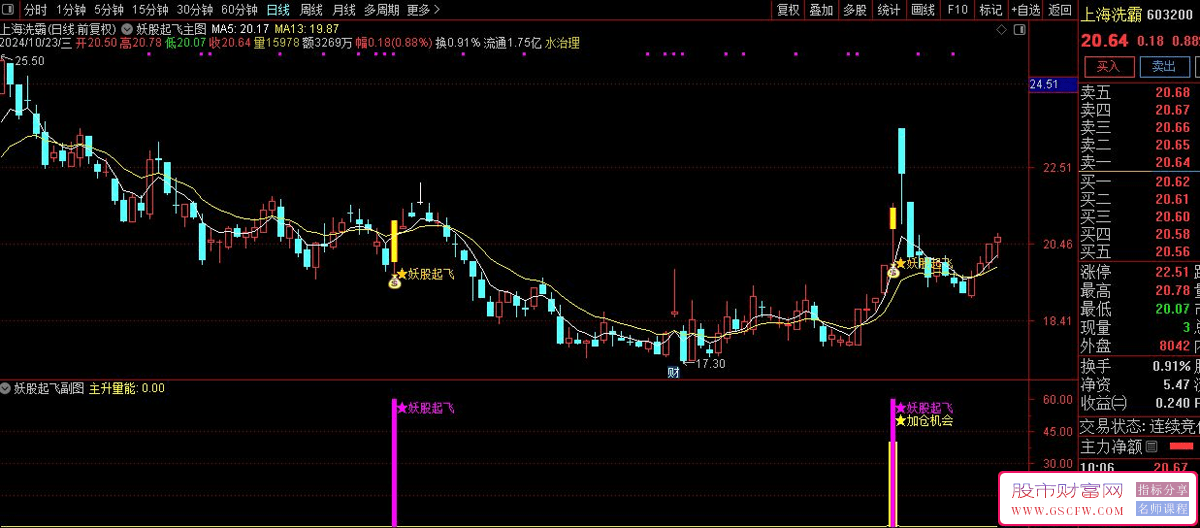Select the 分时 intraday tab

point(35,10)
